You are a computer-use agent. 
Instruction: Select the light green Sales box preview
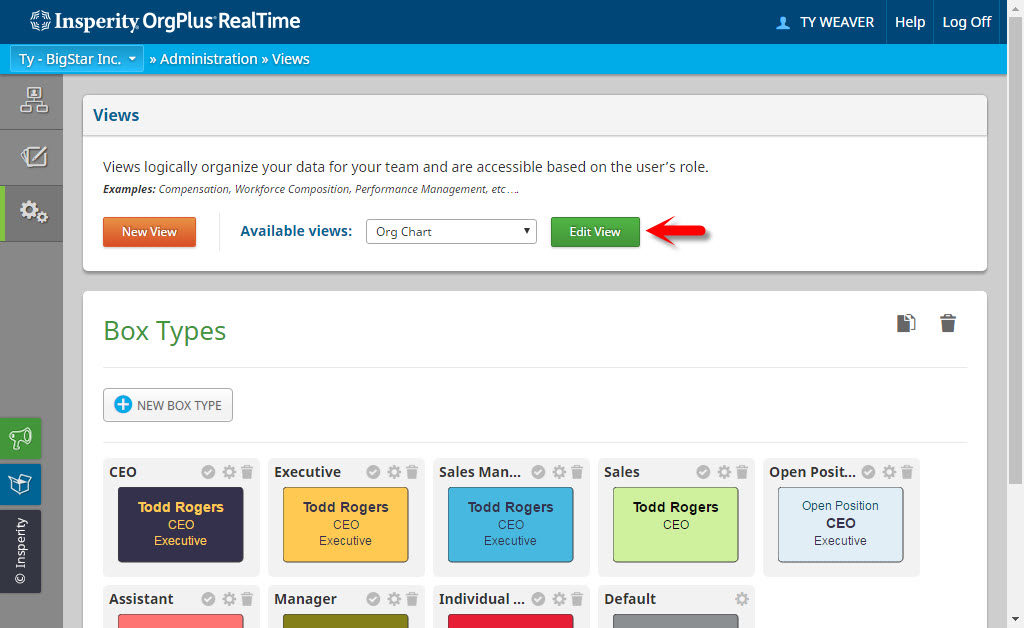point(675,524)
